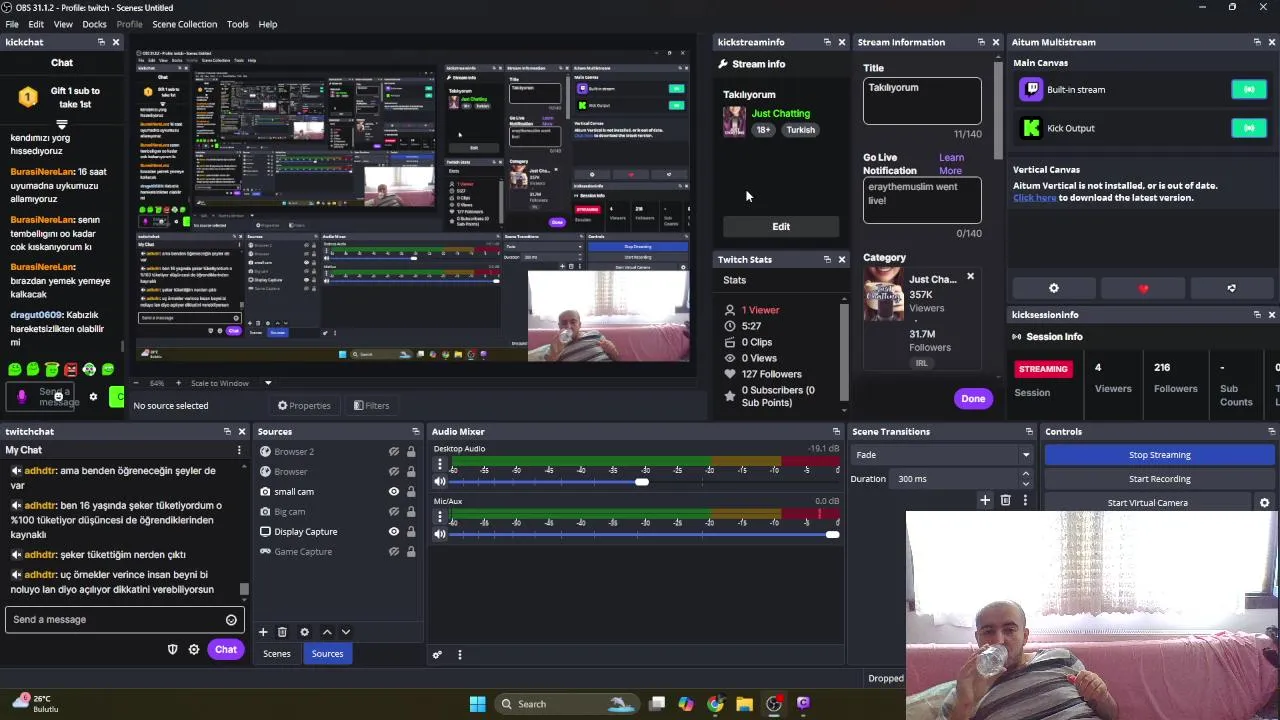Open the Learn More link
1280x720 pixels.
coord(951,164)
